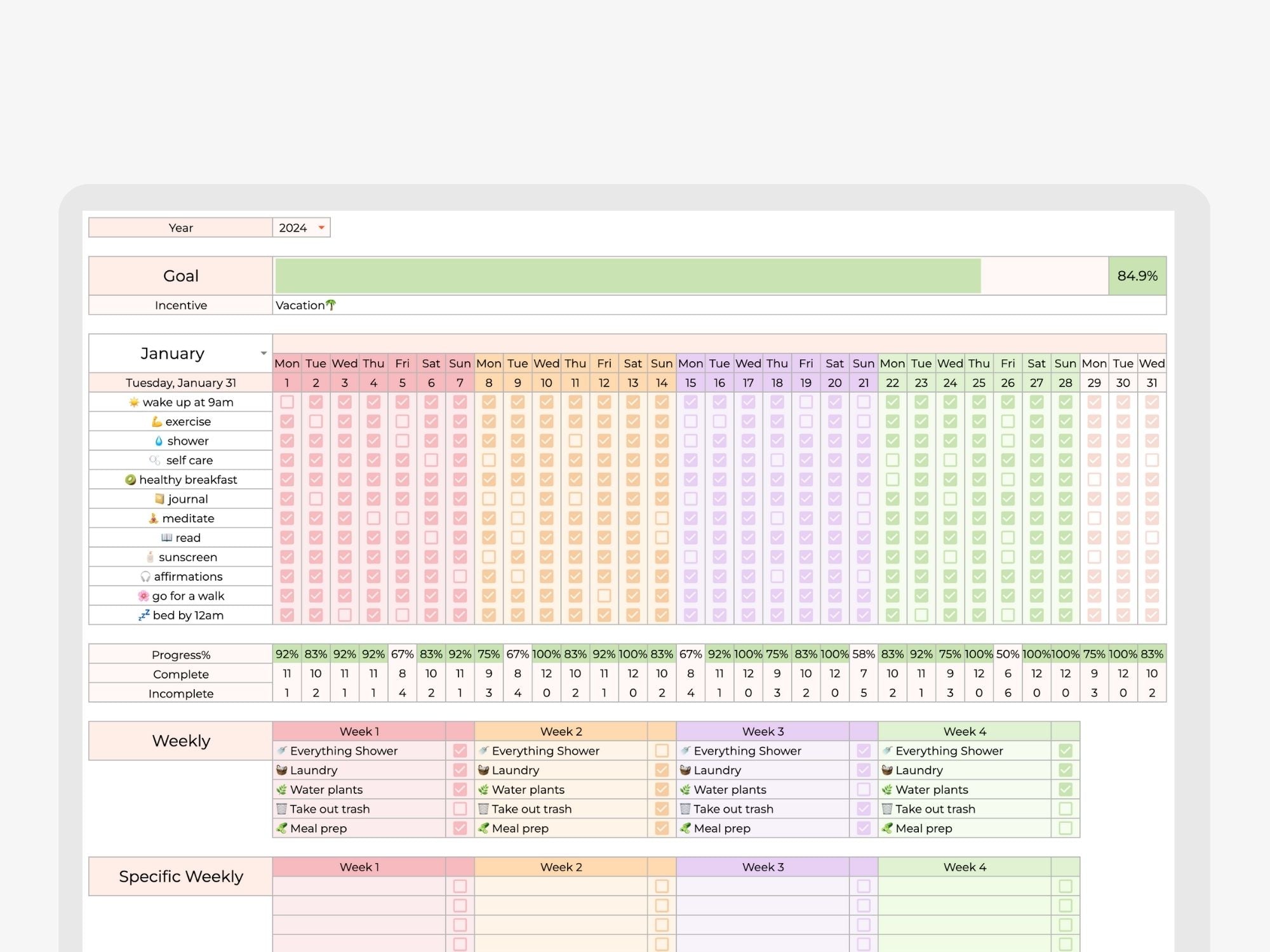
Task: Select the Week 1 header under Specific Weekly
Action: pos(359,867)
